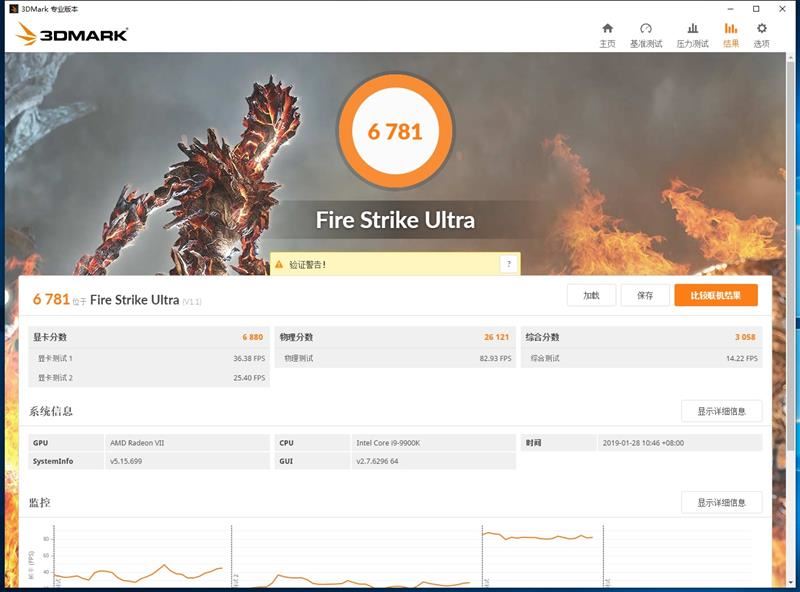800x592 pixels.
Task: Select the results (结果) bar icon
Action: point(731,29)
